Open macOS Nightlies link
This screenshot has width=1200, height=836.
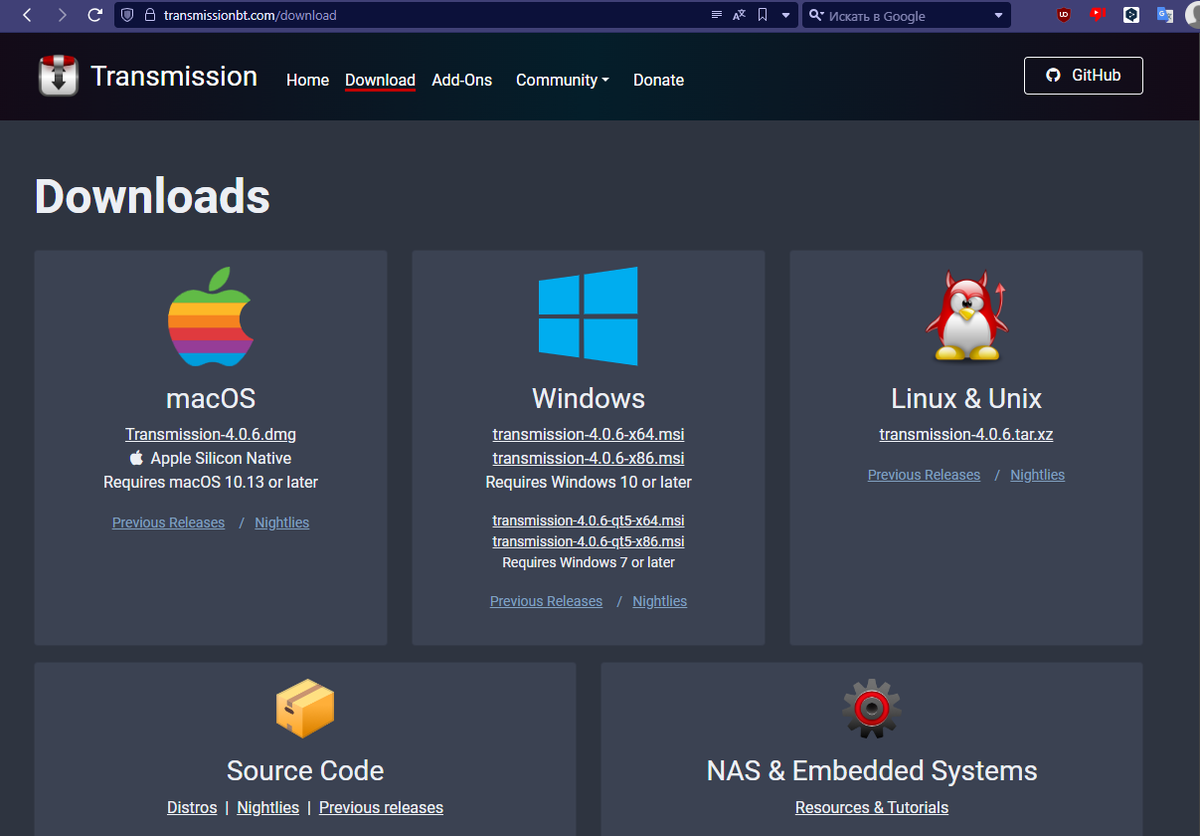point(282,523)
